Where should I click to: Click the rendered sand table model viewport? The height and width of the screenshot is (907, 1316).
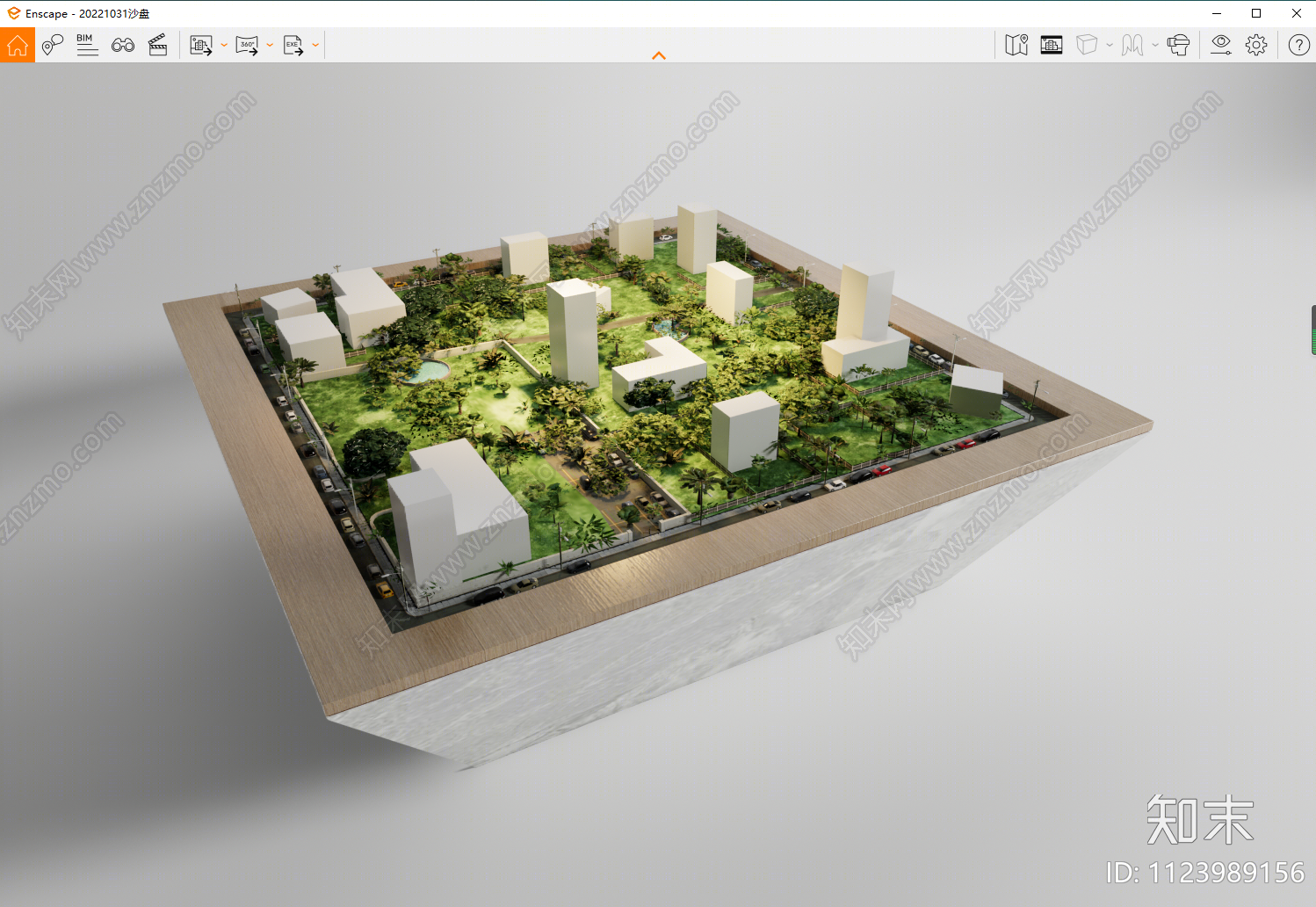click(657, 483)
